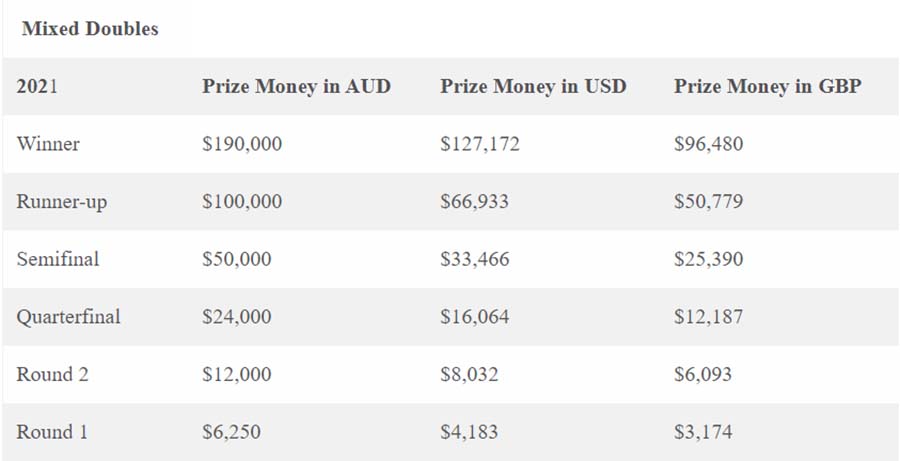Image resolution: width=900 pixels, height=461 pixels.
Task: Click the $127,172 winner USD amount
Action: point(480,144)
